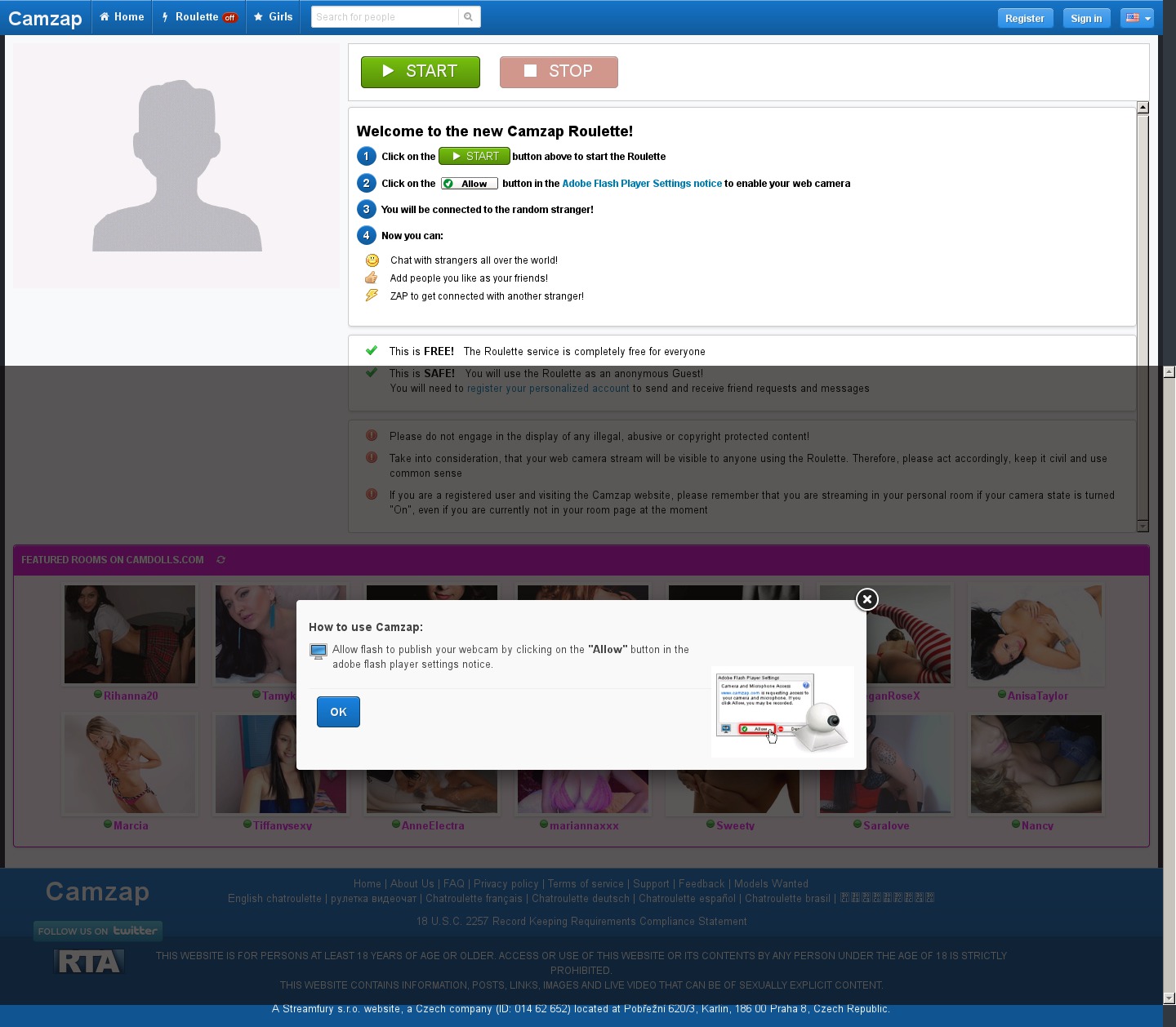Open the Adobe Flash Player Settings notice link
This screenshot has height=1027, width=1176.
[x=642, y=184]
